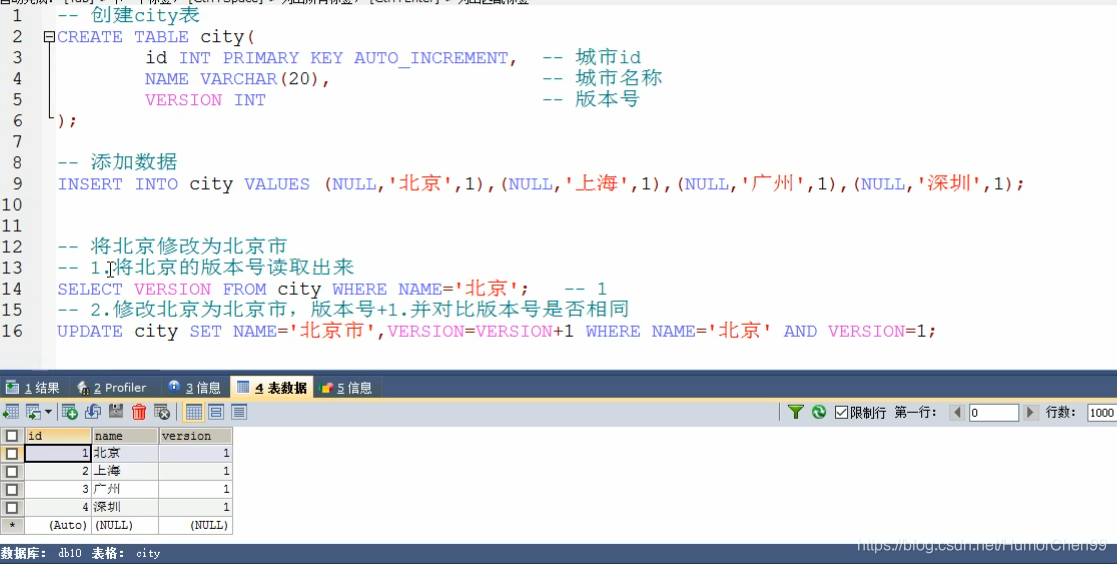Click the UPDATE keyword on line 16
The image size is (1117, 564).
(x=90, y=332)
